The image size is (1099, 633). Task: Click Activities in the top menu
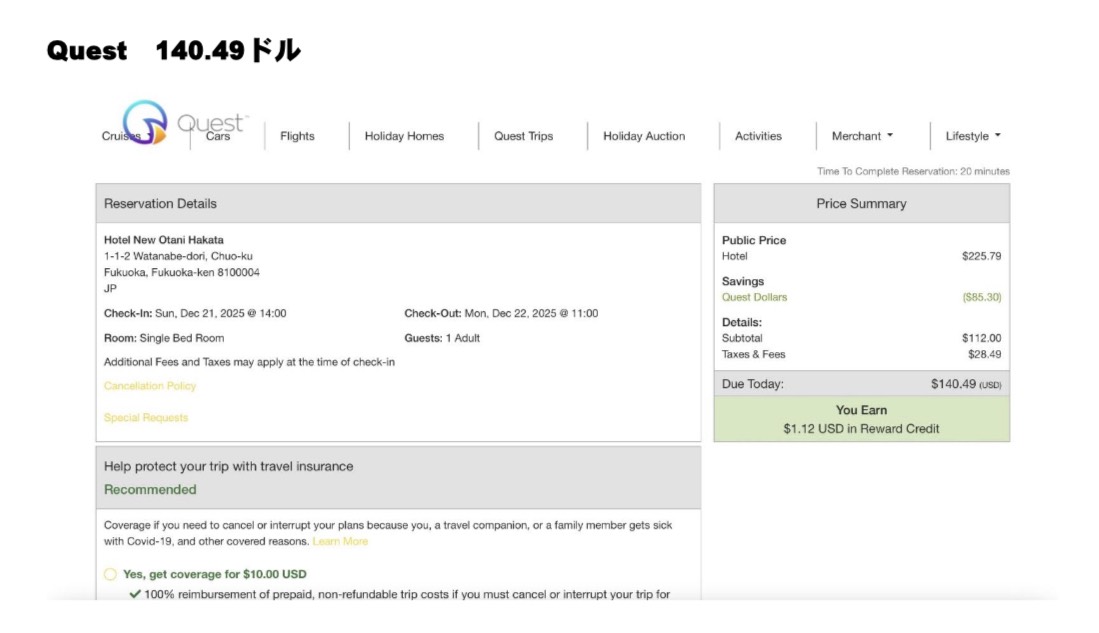point(758,136)
